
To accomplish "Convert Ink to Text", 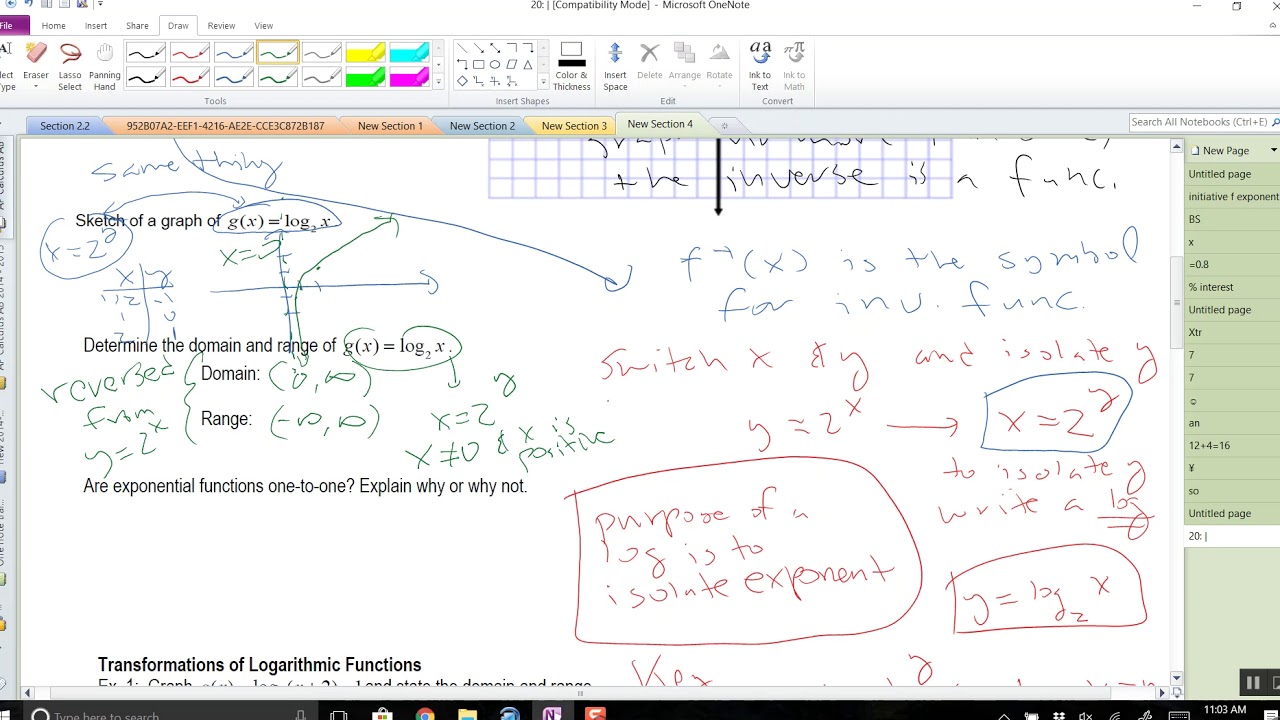I will [x=760, y=66].
